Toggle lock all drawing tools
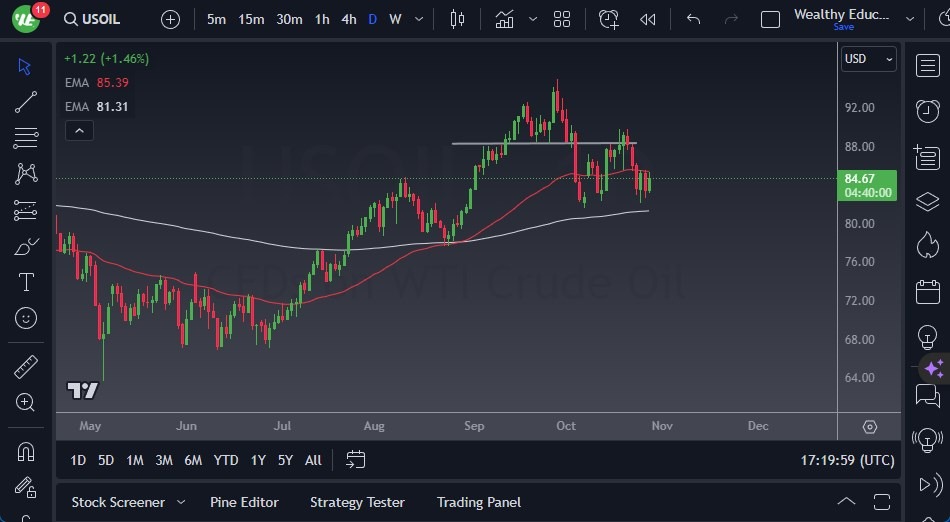 coord(26,488)
